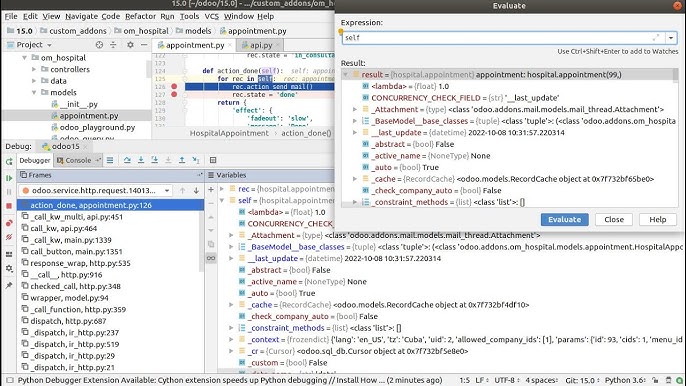Click the Resume Program green icon
Viewport: 686px width, 386px height.
click(9, 178)
